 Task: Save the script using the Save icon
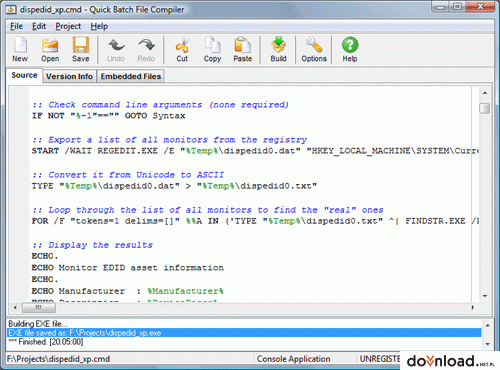[81, 45]
